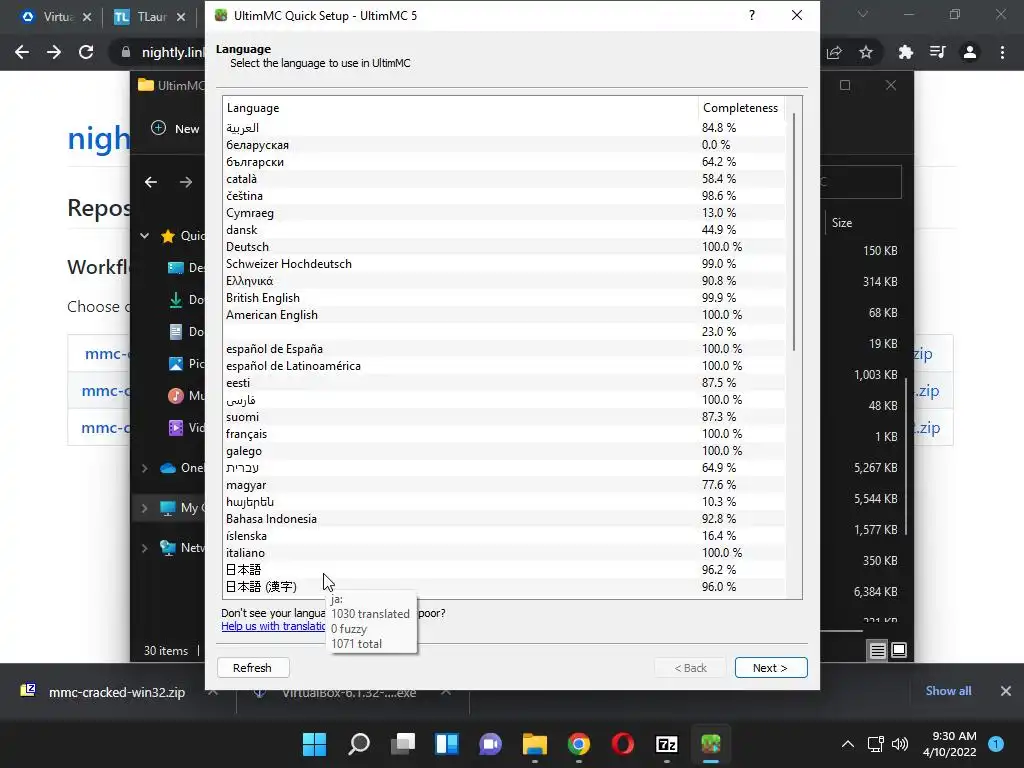Open File Explorer from the taskbar

(534, 744)
